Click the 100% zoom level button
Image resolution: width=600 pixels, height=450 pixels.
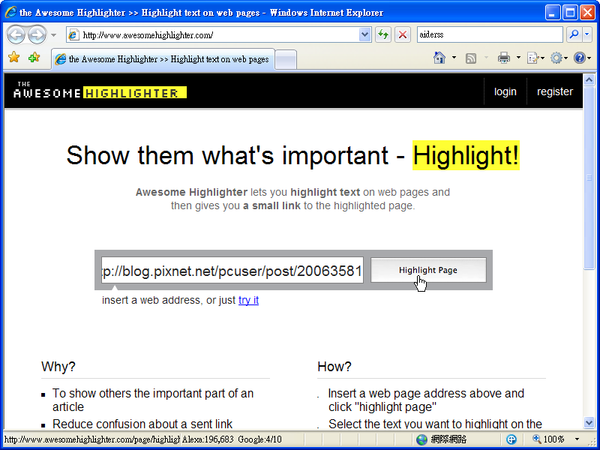[x=549, y=439]
